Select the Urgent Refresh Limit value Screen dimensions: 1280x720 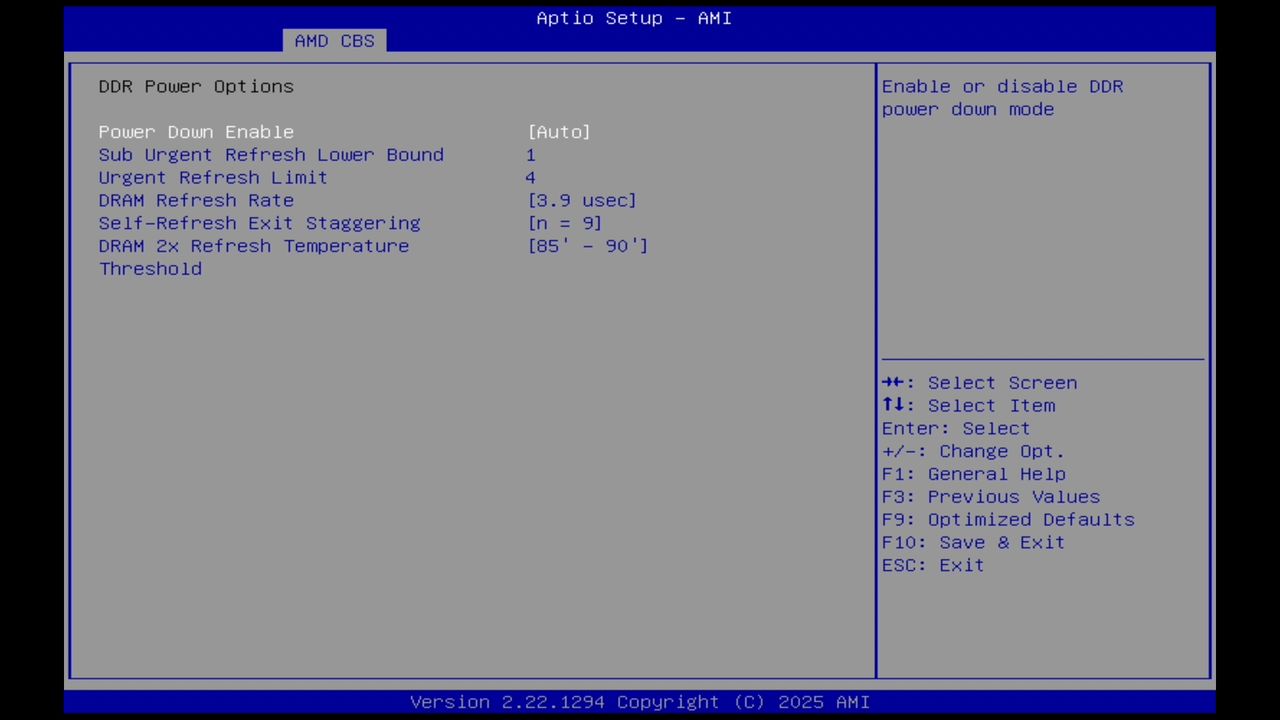(x=531, y=177)
